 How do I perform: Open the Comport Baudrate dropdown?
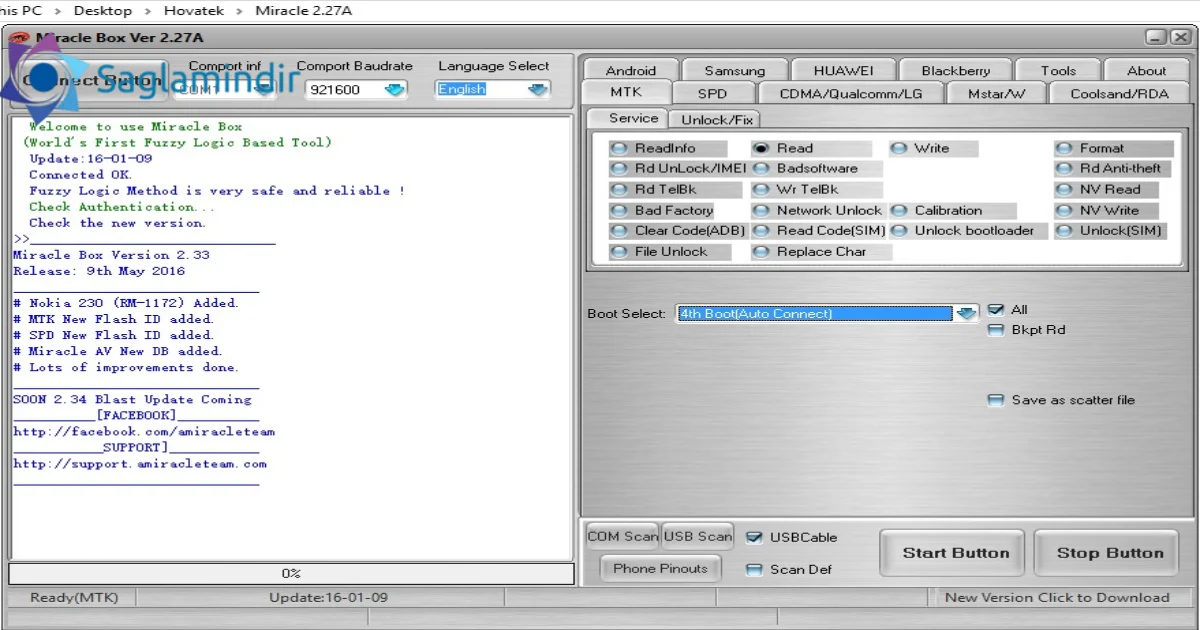[394, 89]
